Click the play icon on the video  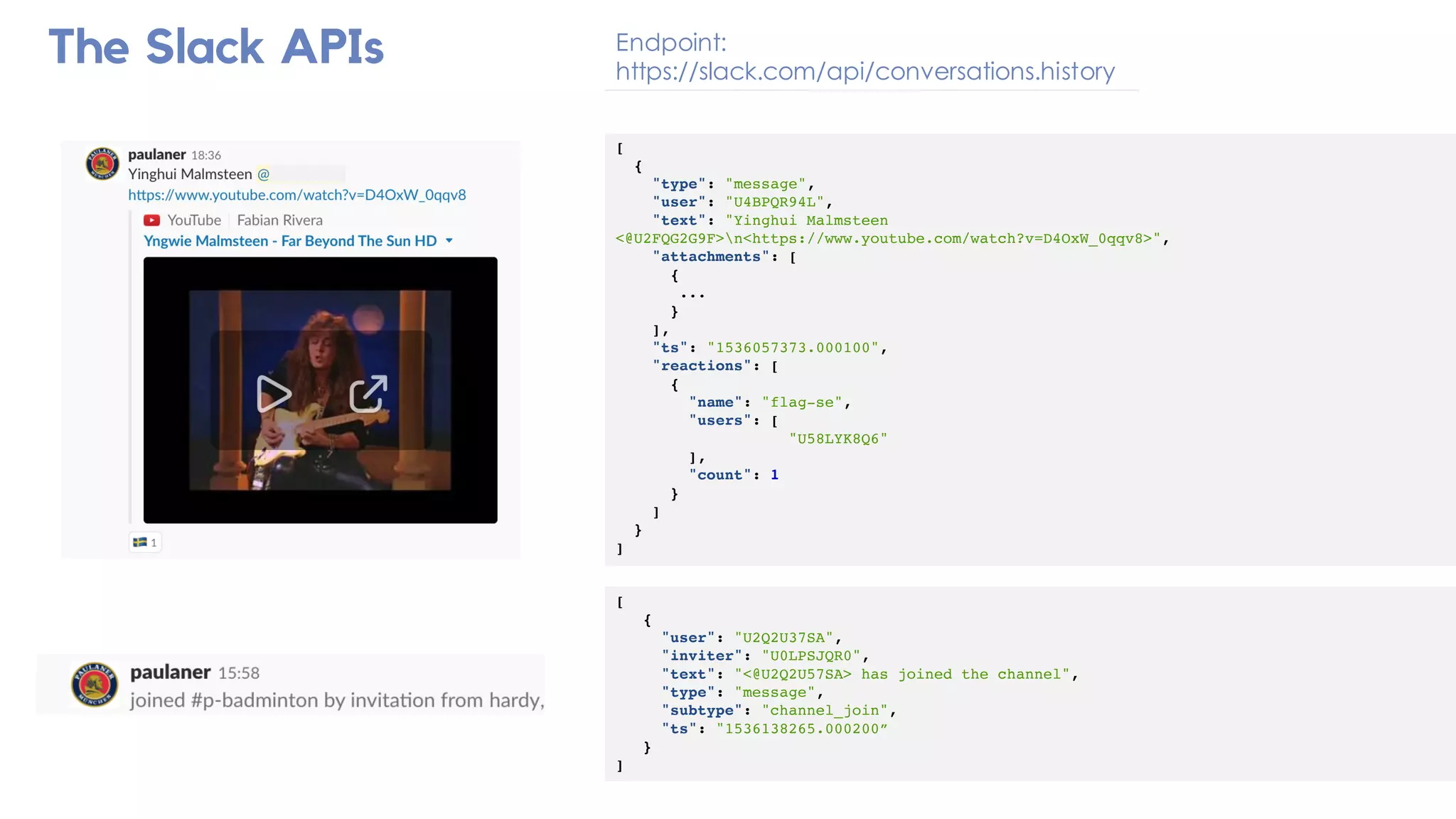[x=274, y=394]
